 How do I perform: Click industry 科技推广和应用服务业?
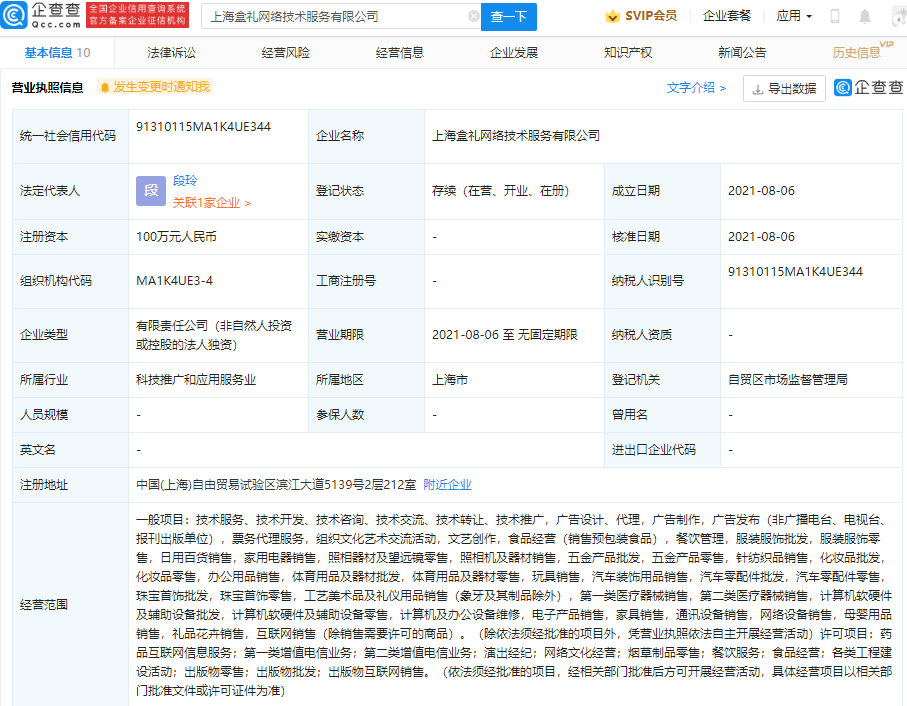196,380
